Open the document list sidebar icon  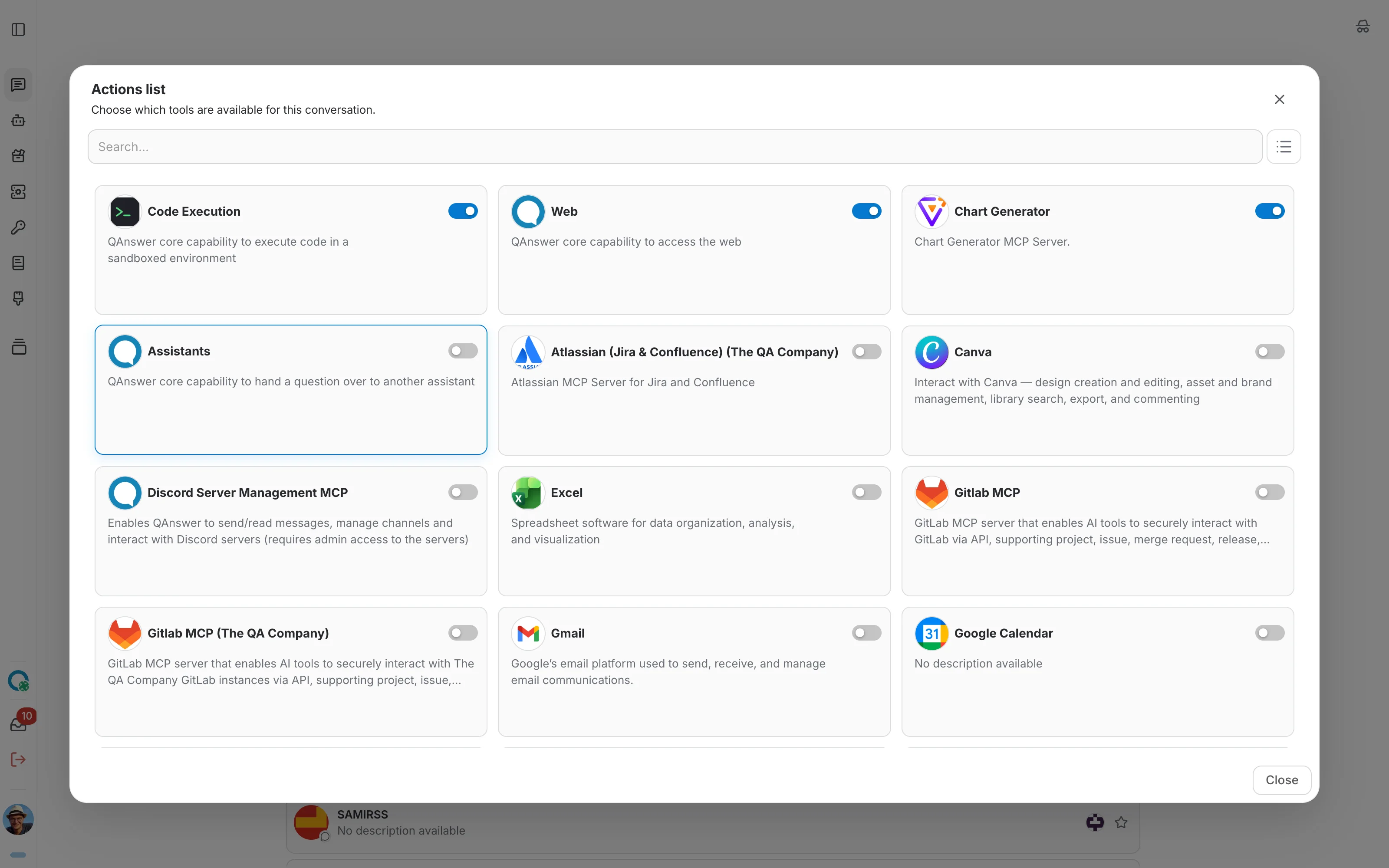(18, 263)
